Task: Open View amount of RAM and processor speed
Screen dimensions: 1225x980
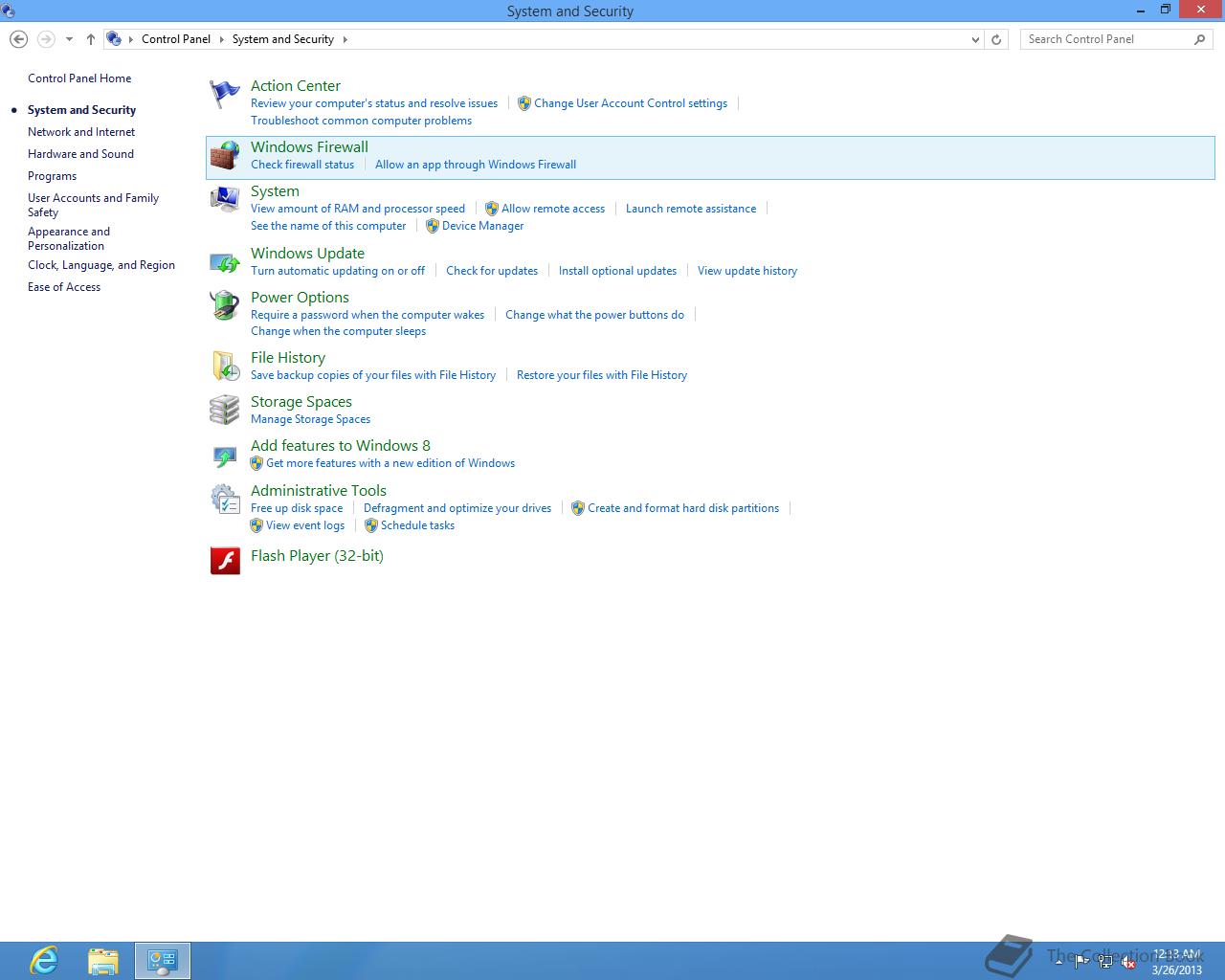Action: pyautogui.click(x=358, y=209)
